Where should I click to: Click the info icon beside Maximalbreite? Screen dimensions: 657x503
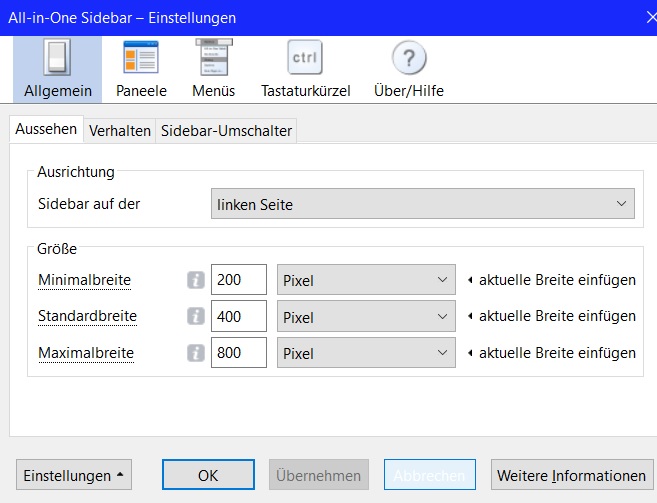196,353
